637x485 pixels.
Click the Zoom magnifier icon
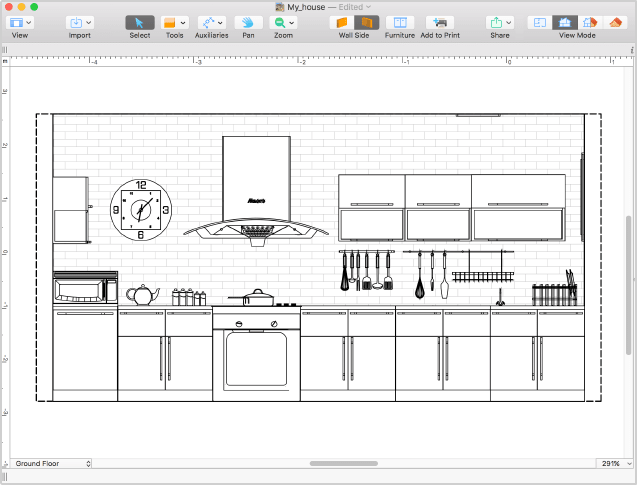coord(280,22)
